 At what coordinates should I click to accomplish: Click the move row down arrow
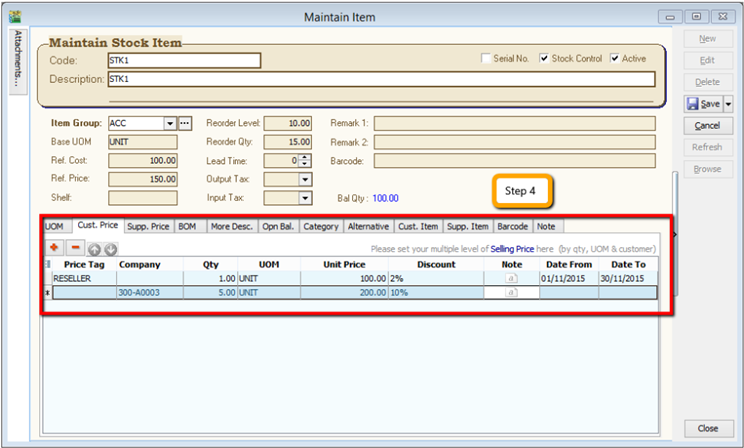110,248
